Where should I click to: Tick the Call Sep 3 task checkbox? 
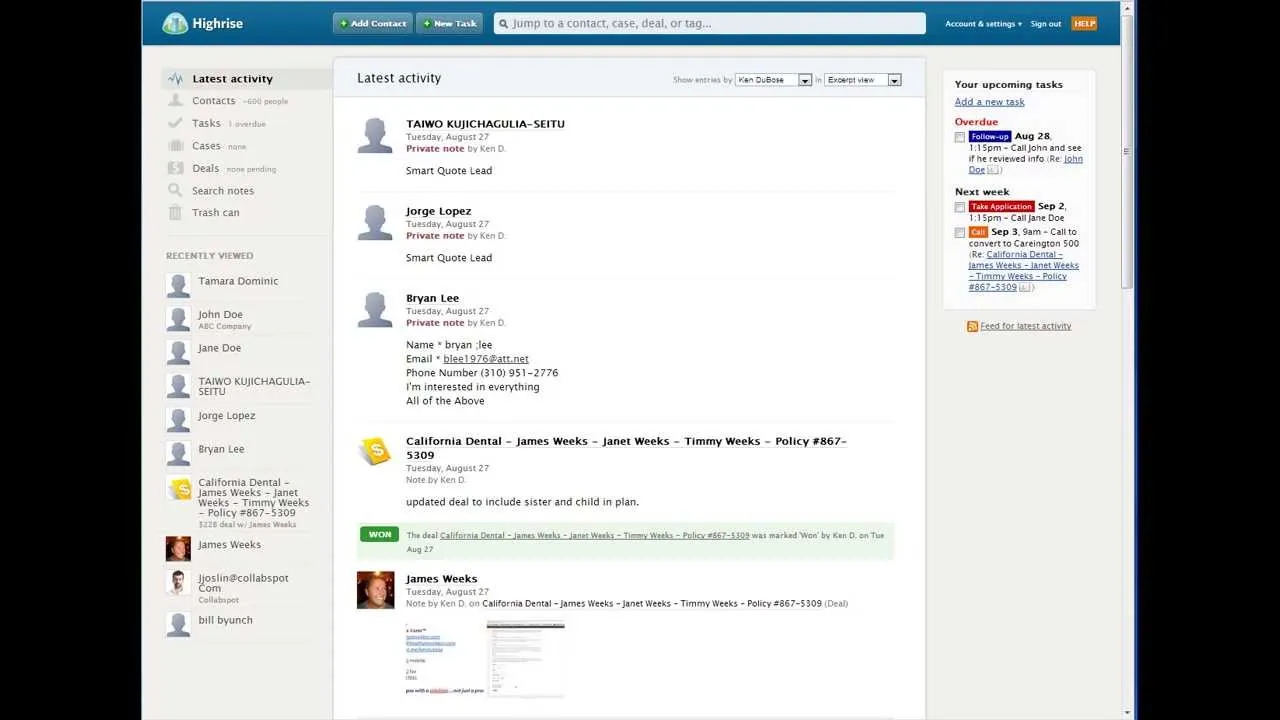point(959,232)
